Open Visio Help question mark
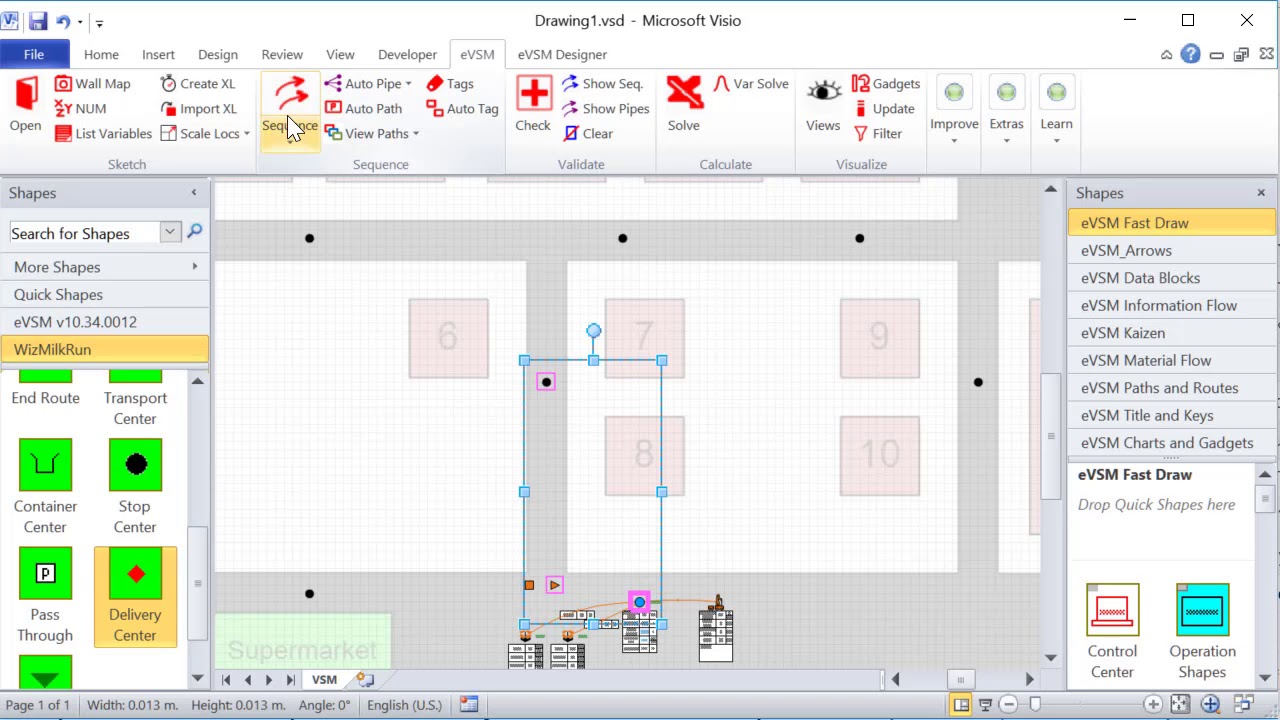 pos(1190,54)
